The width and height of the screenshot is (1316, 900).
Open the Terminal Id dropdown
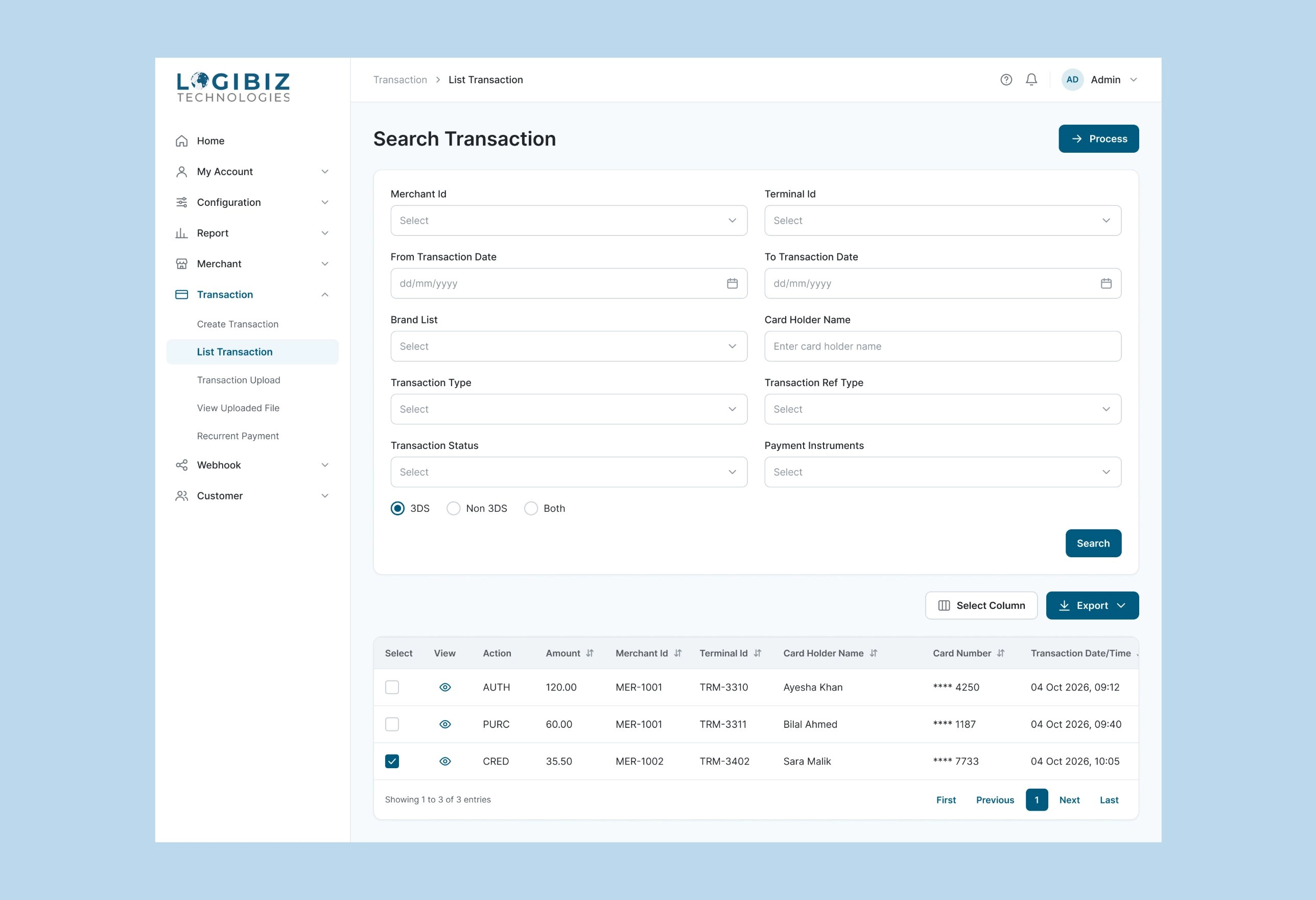942,221
